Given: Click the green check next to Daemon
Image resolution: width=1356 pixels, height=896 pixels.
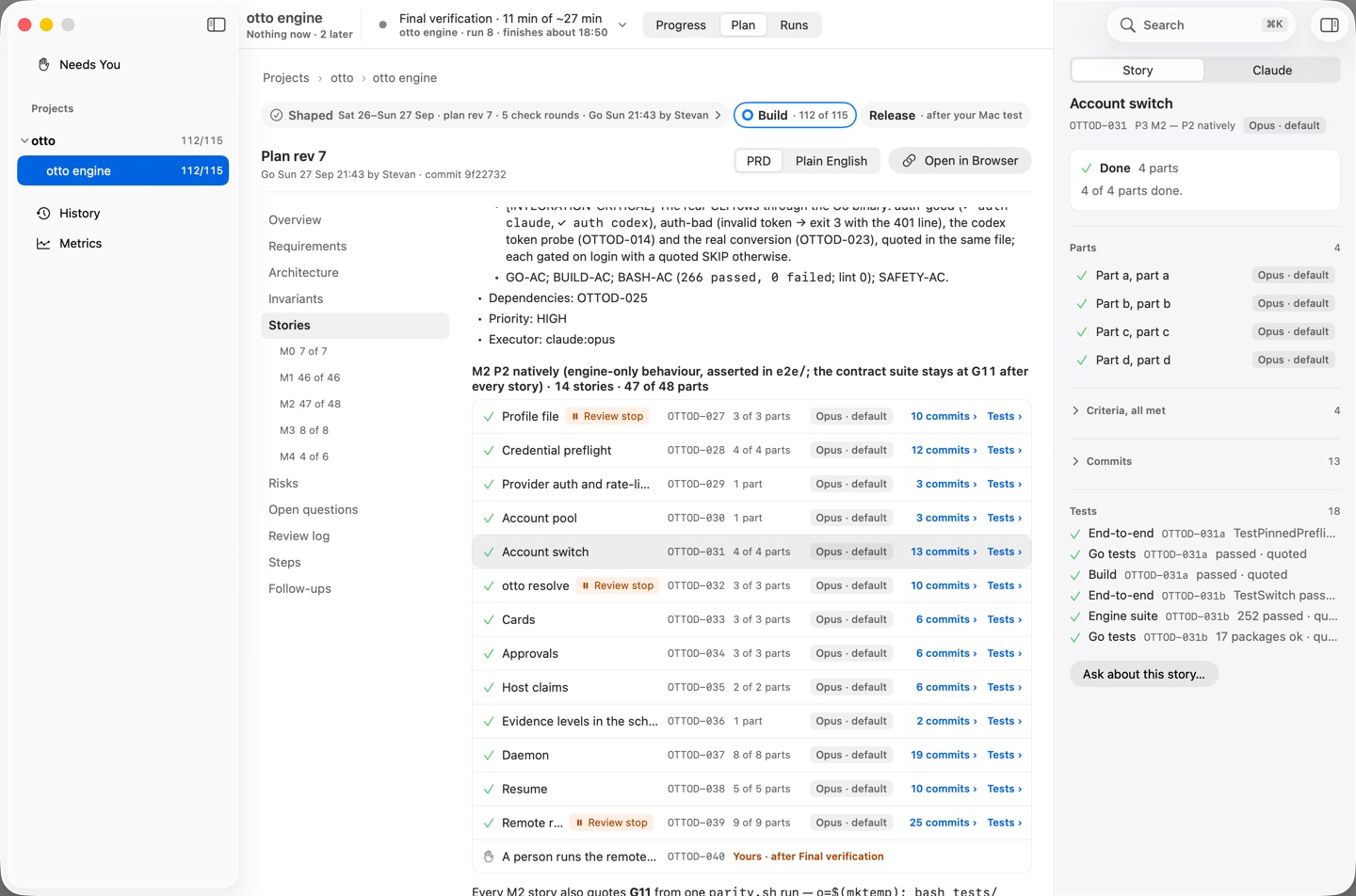Looking at the screenshot, I should (489, 755).
